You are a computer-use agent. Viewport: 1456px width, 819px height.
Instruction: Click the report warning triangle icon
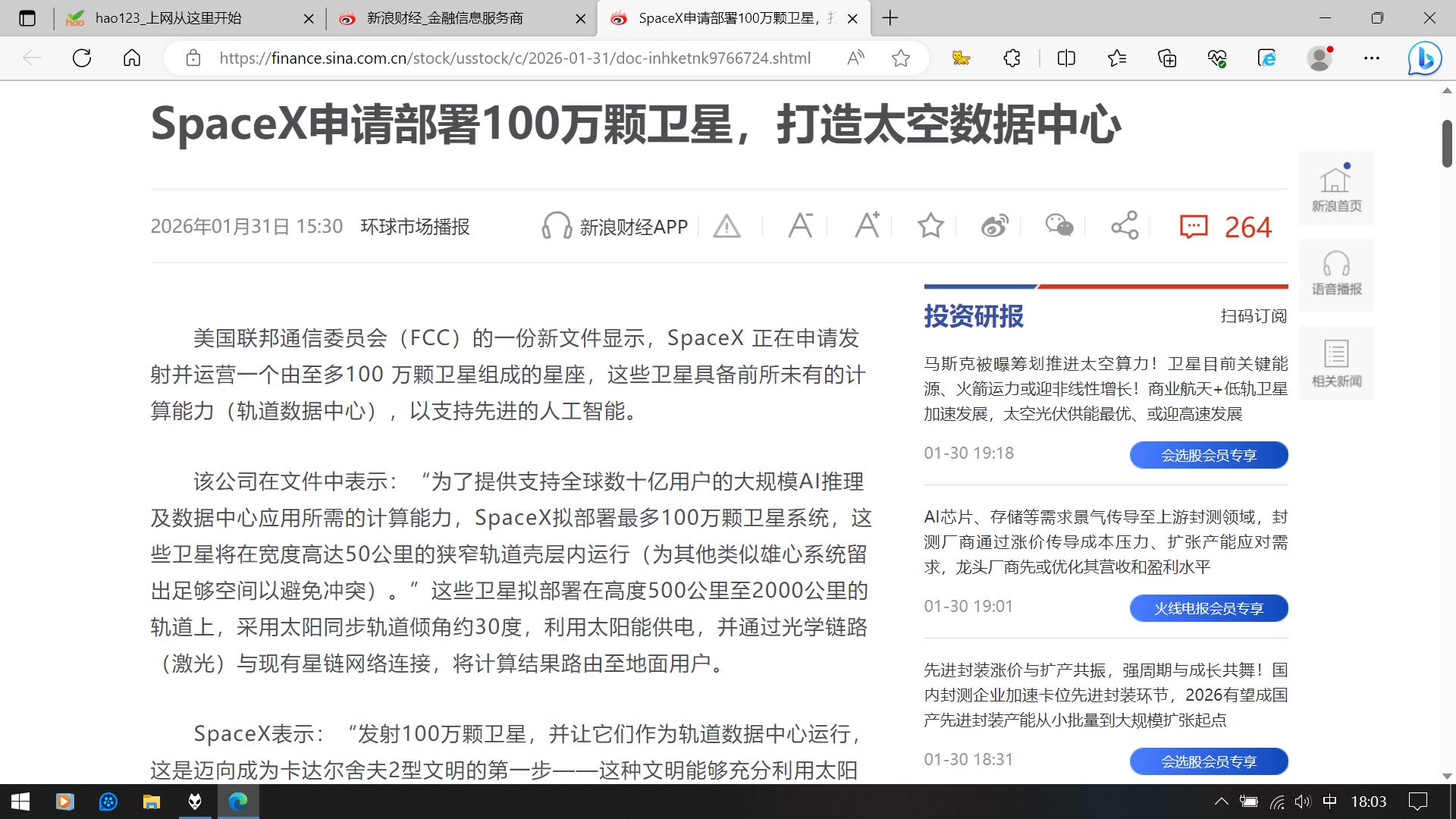(726, 226)
